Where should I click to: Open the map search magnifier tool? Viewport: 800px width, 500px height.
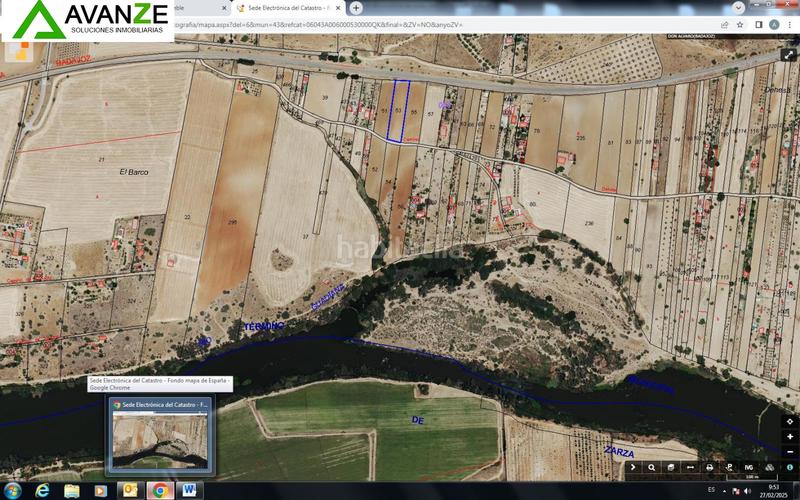[652, 467]
